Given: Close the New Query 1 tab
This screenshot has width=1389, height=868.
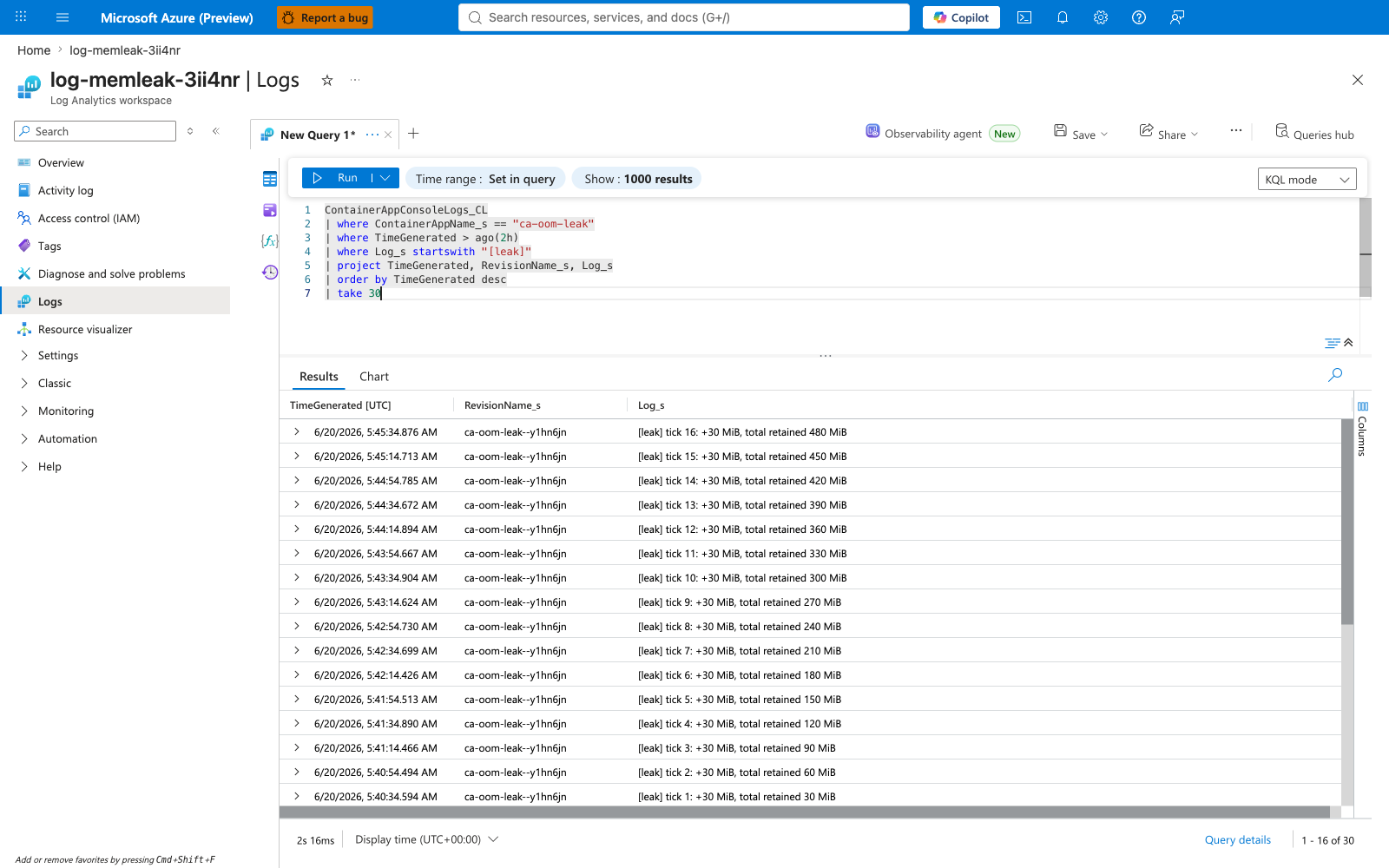Looking at the screenshot, I should 388,135.
